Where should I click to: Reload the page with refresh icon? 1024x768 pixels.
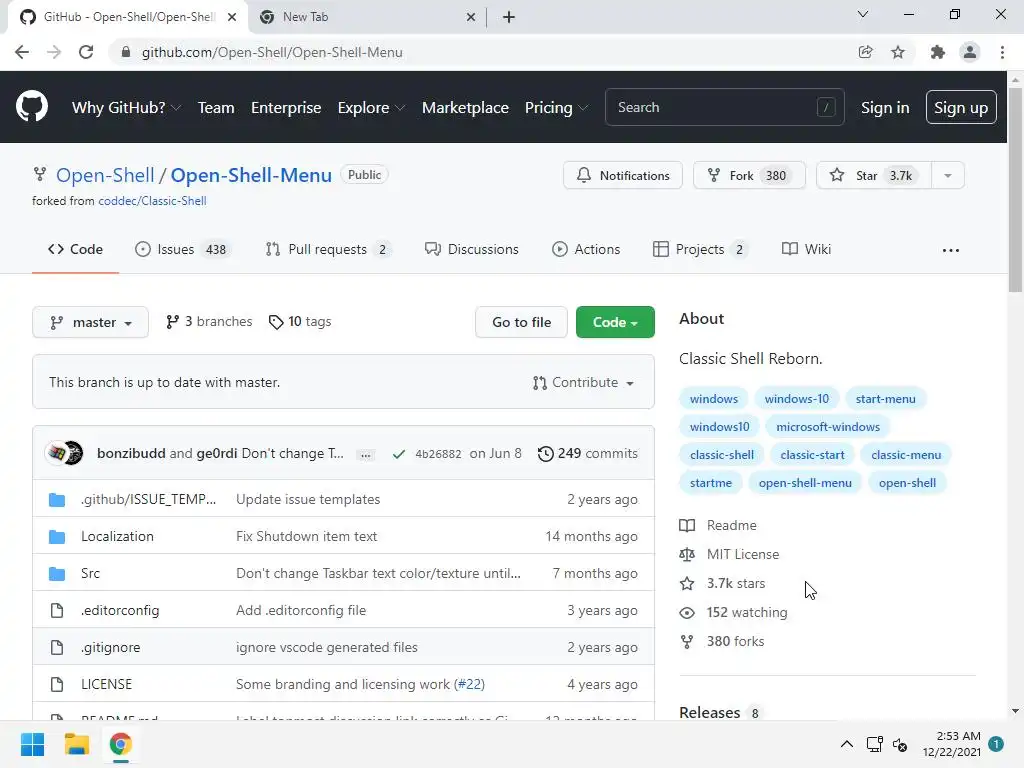(86, 52)
